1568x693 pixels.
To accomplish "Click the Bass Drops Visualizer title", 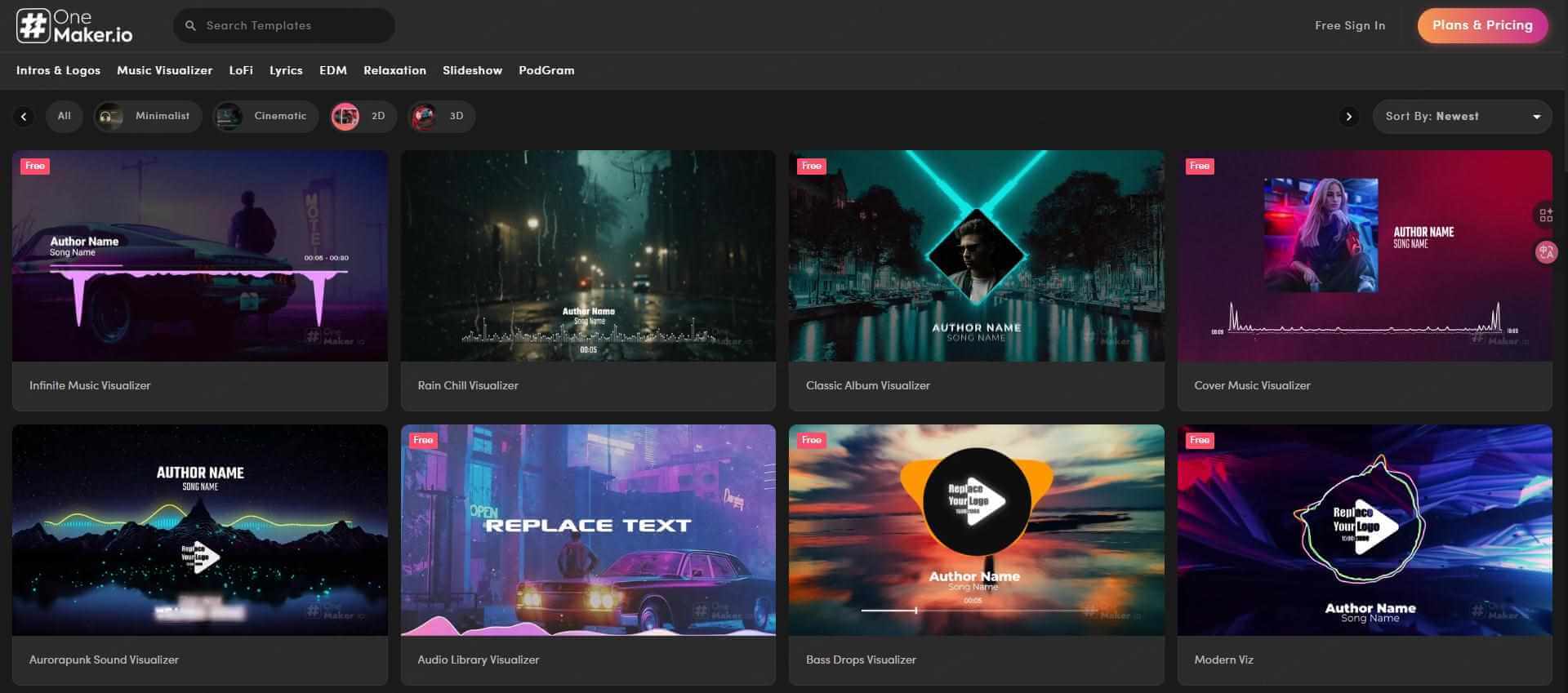I will point(861,660).
